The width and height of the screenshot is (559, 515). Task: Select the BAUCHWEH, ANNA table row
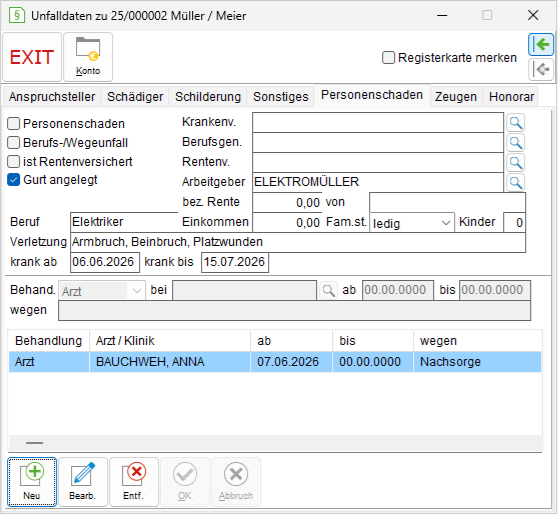275,362
